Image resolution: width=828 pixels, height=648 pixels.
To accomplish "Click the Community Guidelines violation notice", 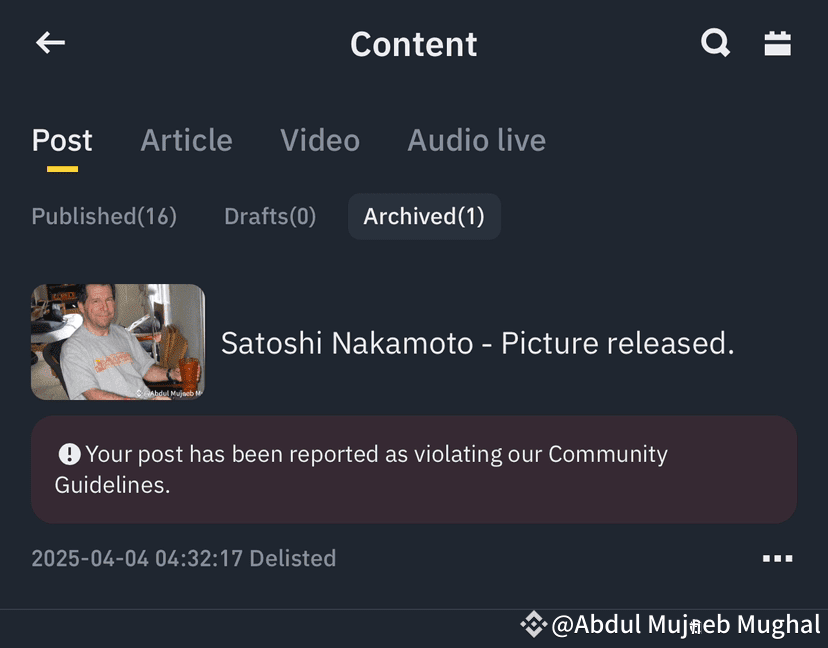I will click(x=414, y=469).
